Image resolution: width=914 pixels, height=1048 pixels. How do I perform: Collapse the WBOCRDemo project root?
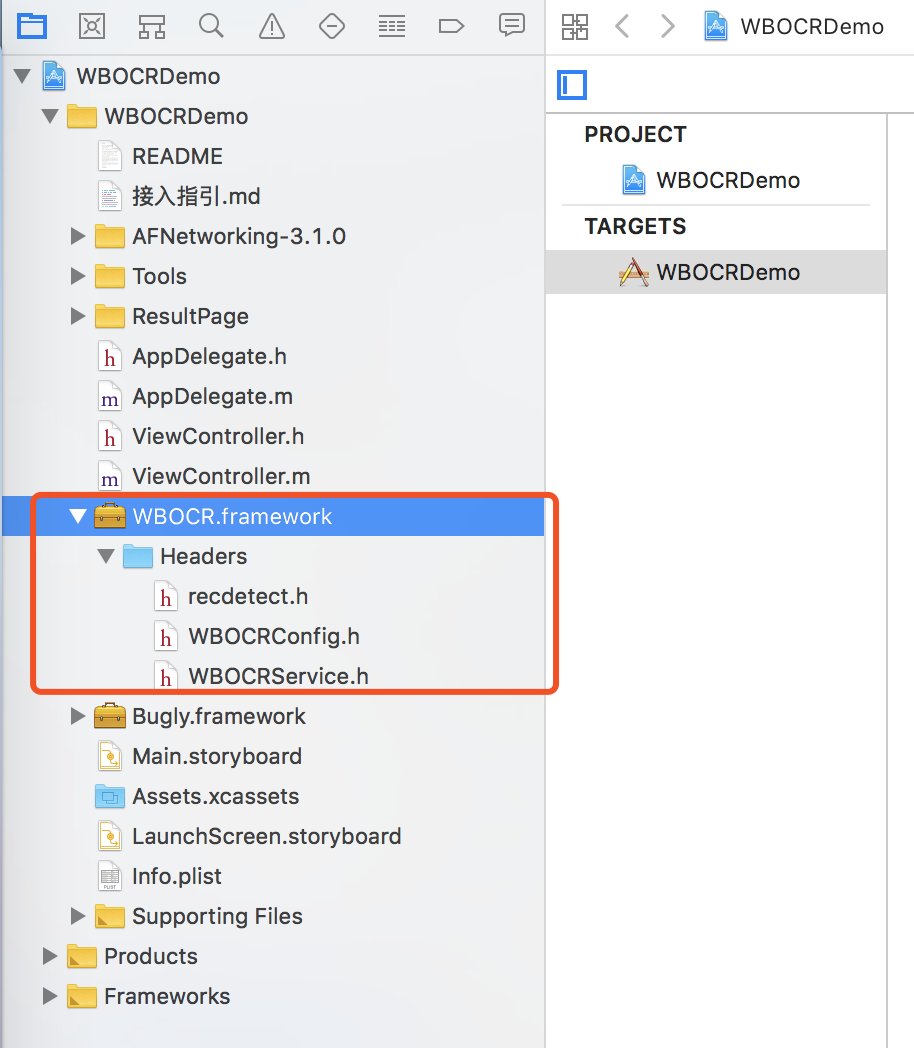[x=22, y=76]
